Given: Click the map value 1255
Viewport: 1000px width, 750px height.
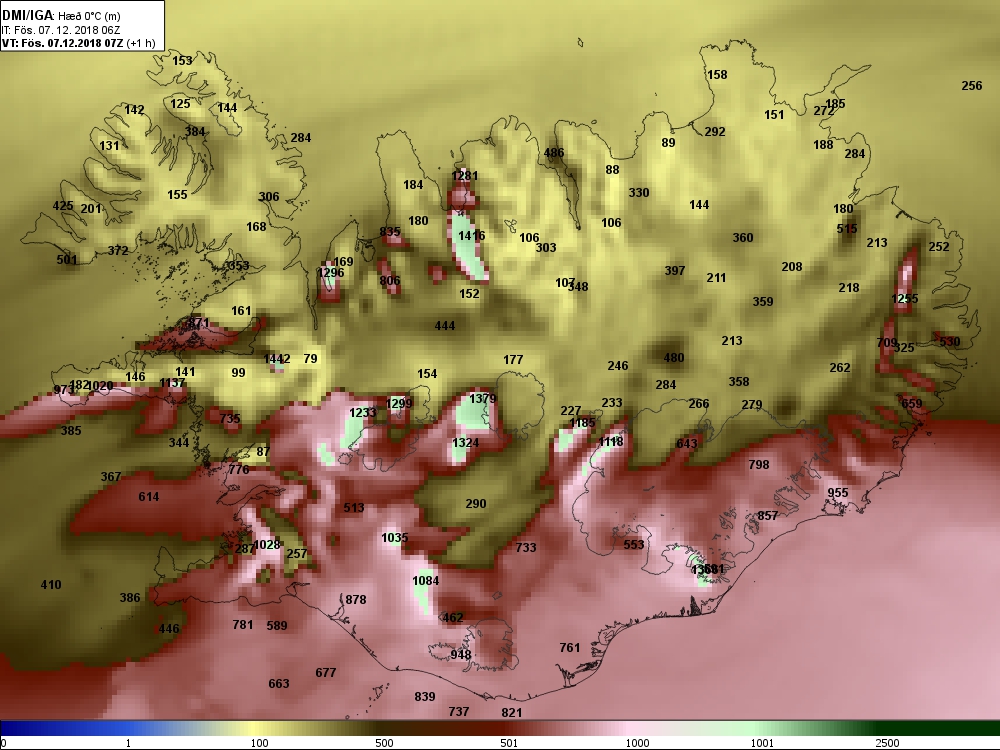Looking at the screenshot, I should pyautogui.click(x=905, y=298).
